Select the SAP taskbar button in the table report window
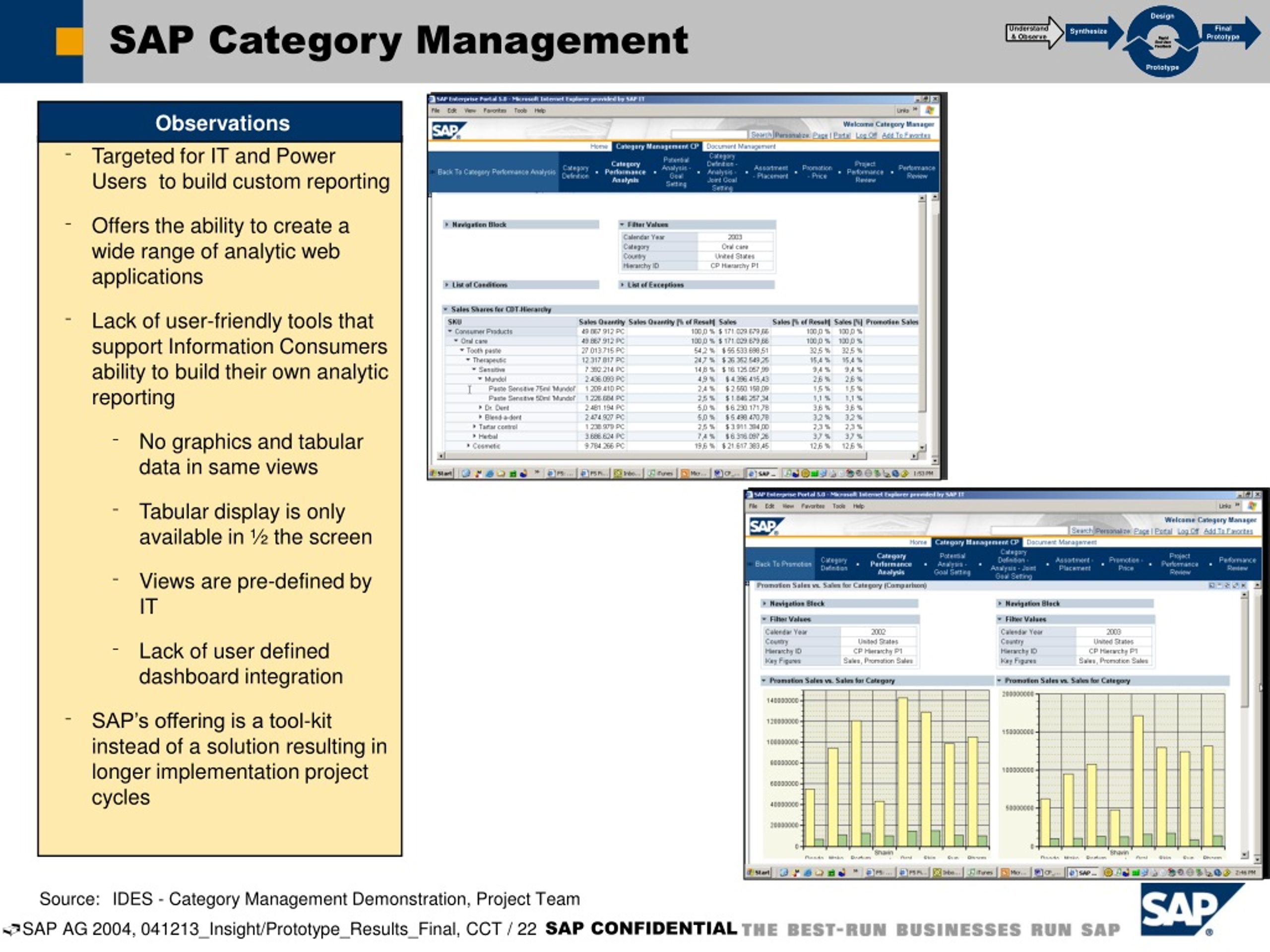Screen dimensions: 1270x952 [x=762, y=474]
